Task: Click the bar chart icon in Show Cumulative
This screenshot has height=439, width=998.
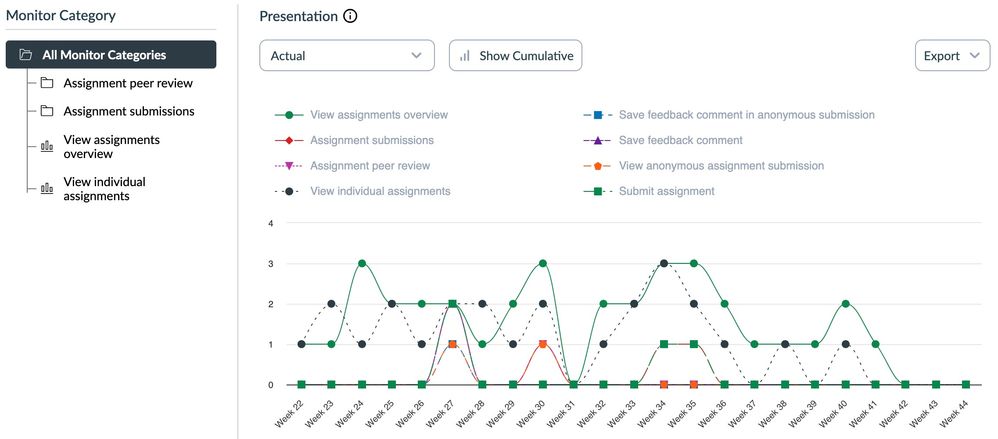Action: click(465, 56)
